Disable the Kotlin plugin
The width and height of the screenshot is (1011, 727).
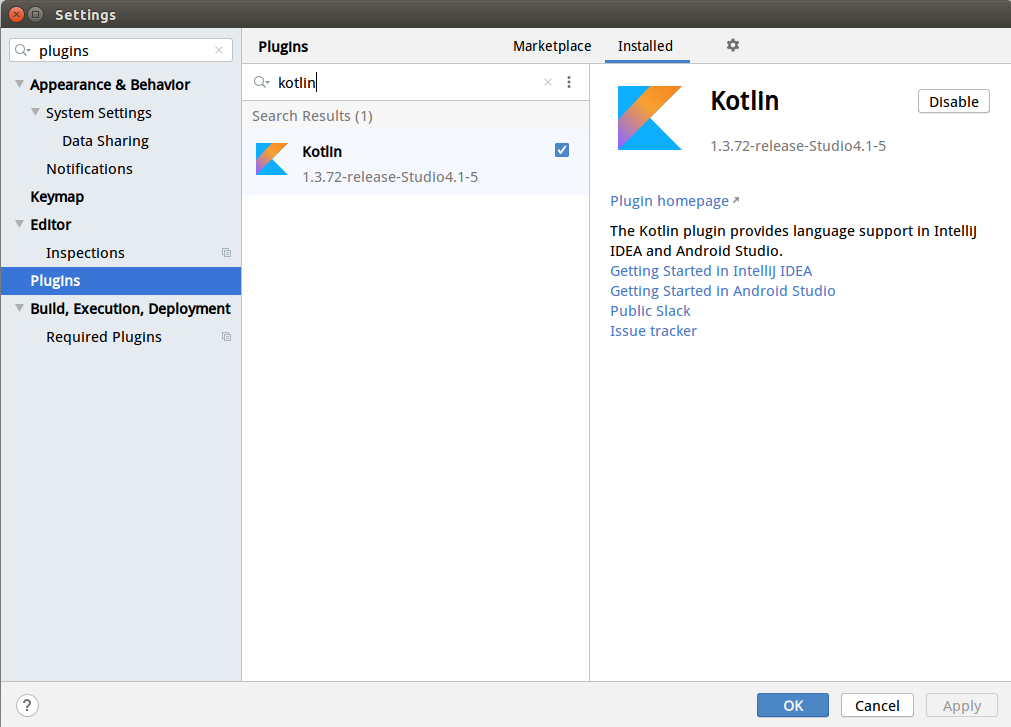[954, 101]
